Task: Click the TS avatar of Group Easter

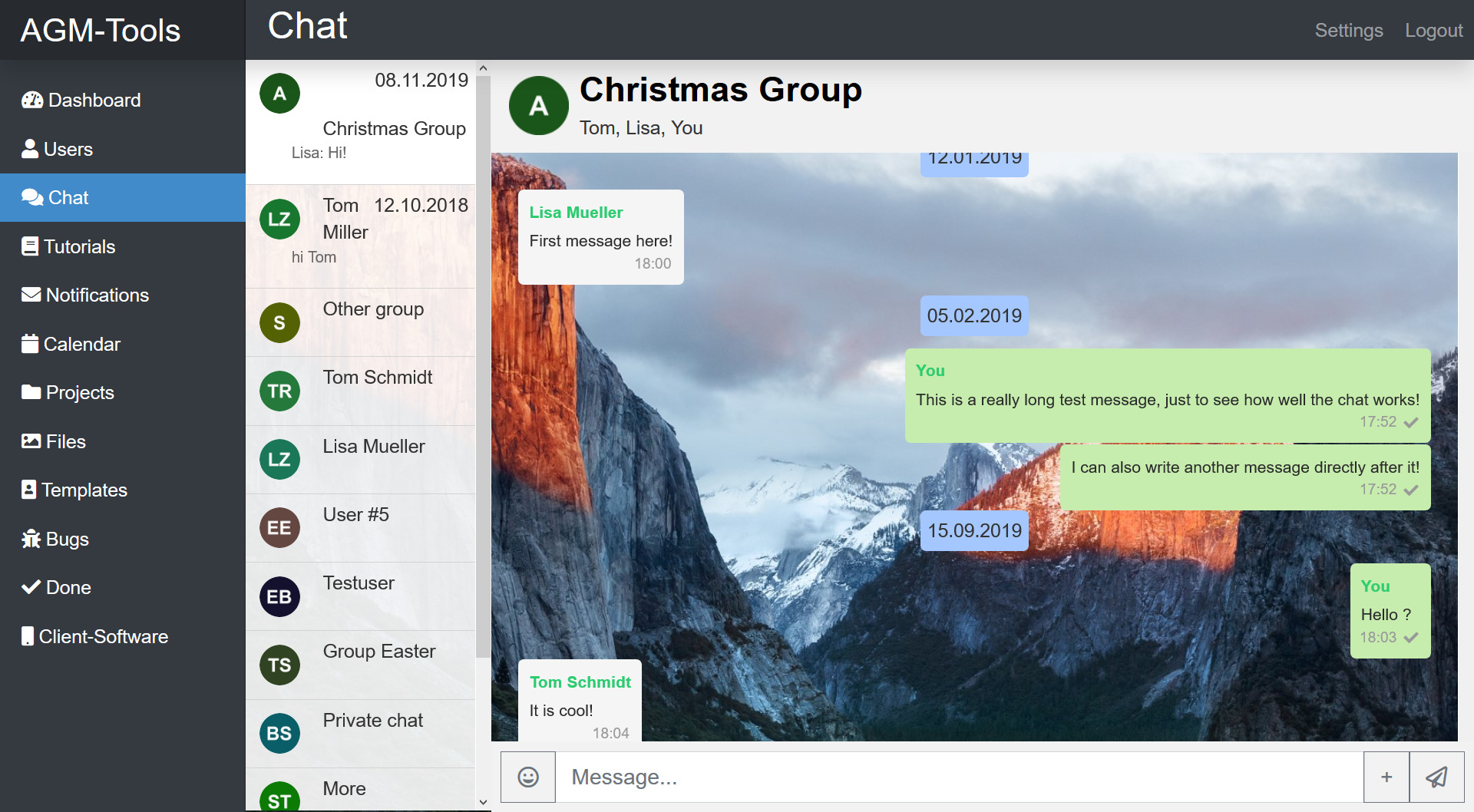Action: 279,665
